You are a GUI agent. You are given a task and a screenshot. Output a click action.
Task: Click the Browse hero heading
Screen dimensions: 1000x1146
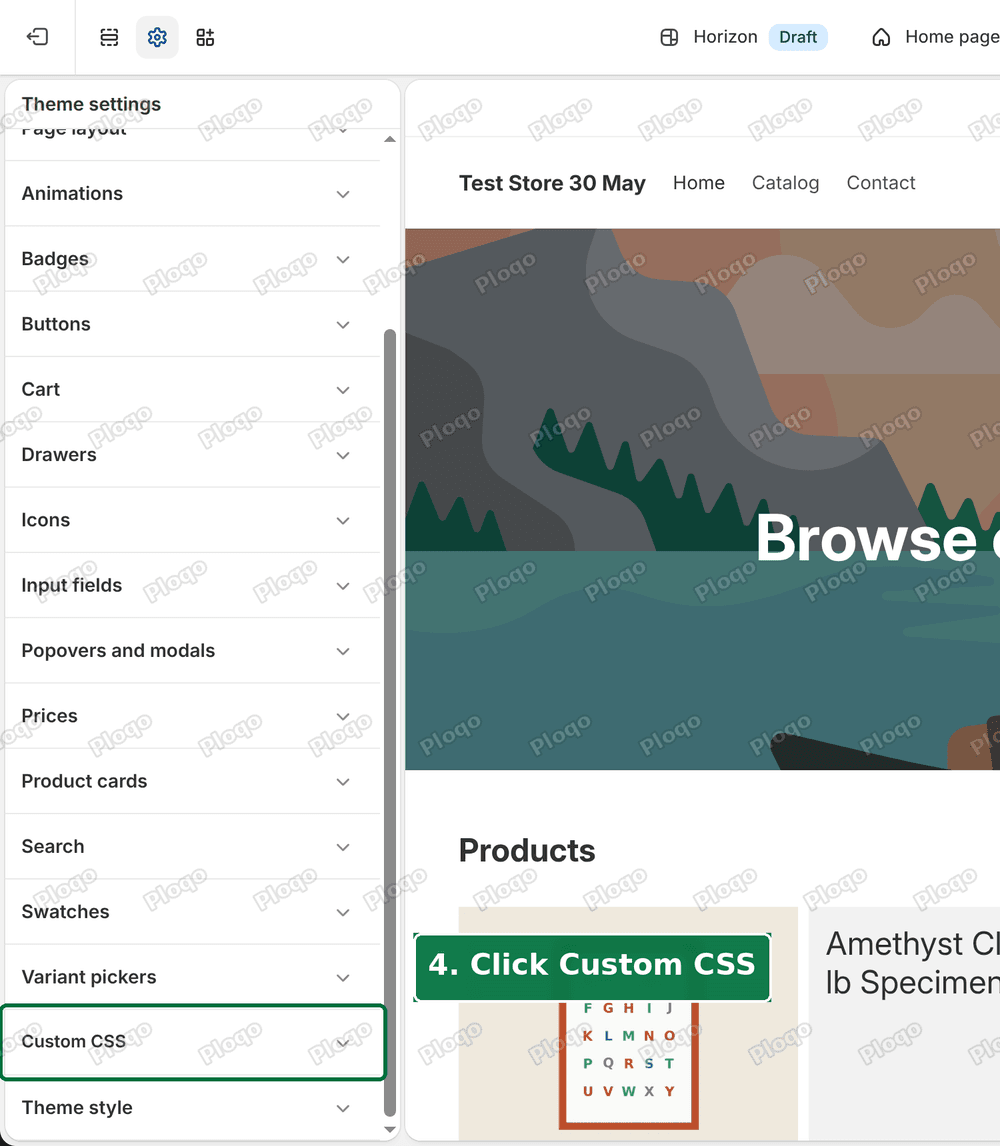pyautogui.click(x=877, y=539)
